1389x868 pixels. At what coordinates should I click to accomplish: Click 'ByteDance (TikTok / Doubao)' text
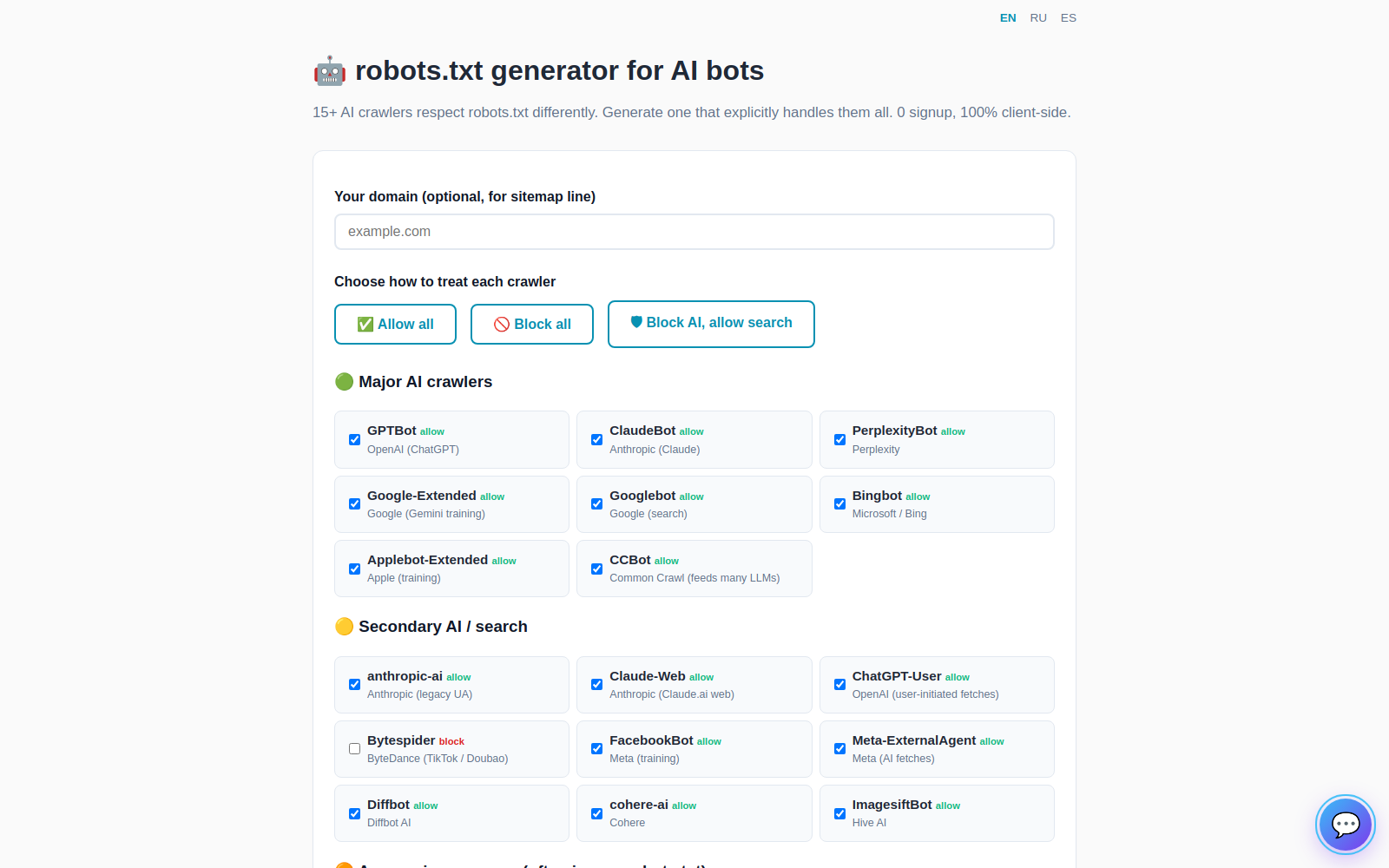pyautogui.click(x=438, y=759)
